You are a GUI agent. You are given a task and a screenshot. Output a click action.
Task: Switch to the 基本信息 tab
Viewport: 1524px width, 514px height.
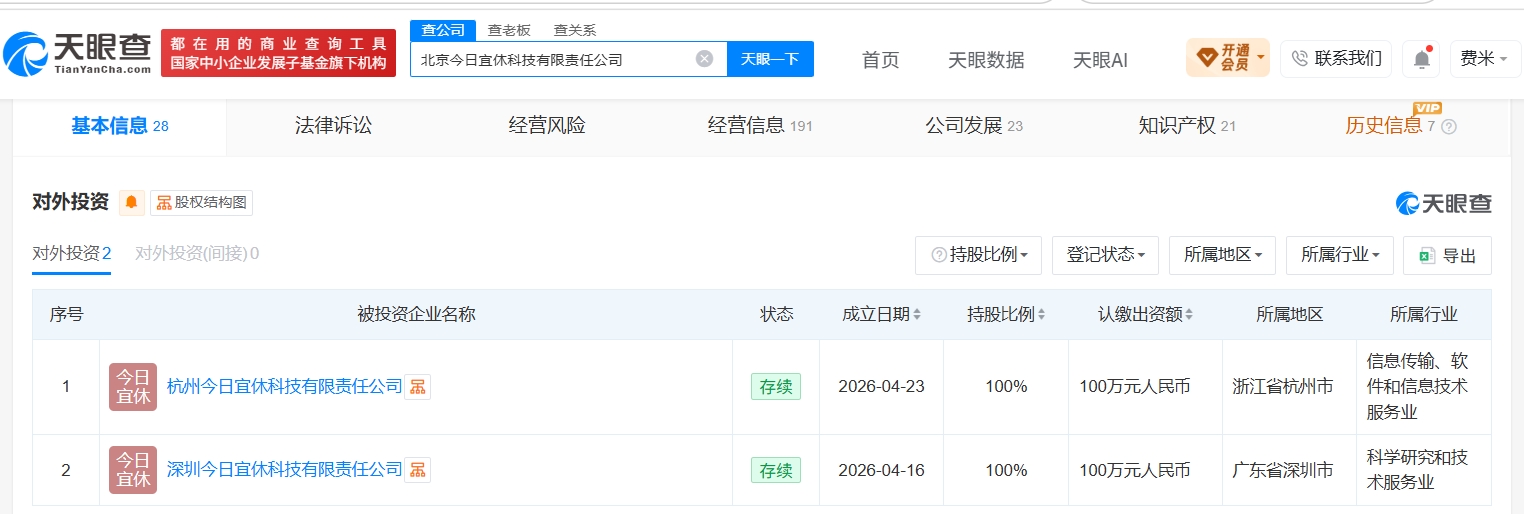(x=120, y=126)
